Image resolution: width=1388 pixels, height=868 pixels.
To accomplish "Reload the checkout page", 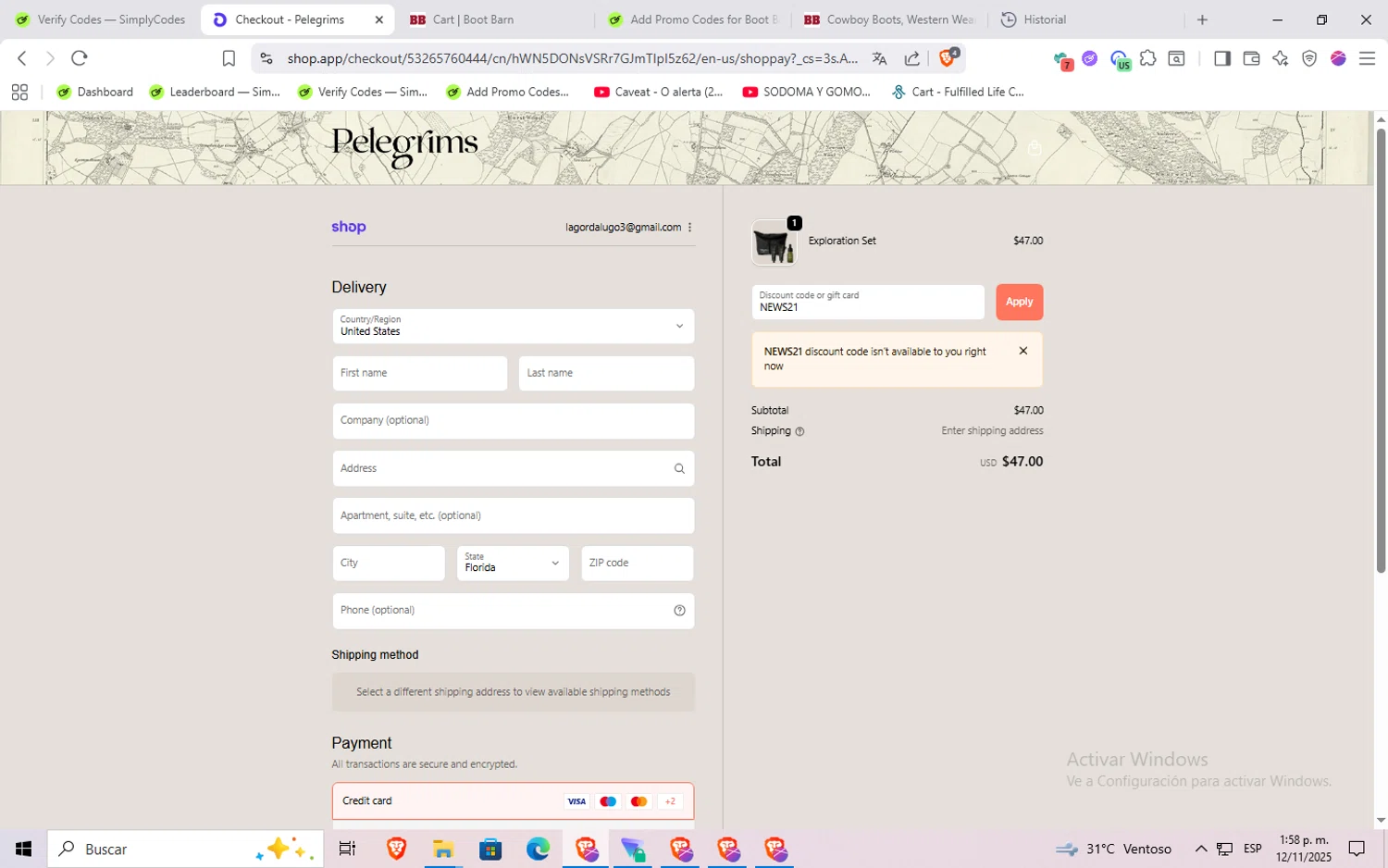I will tap(80, 58).
